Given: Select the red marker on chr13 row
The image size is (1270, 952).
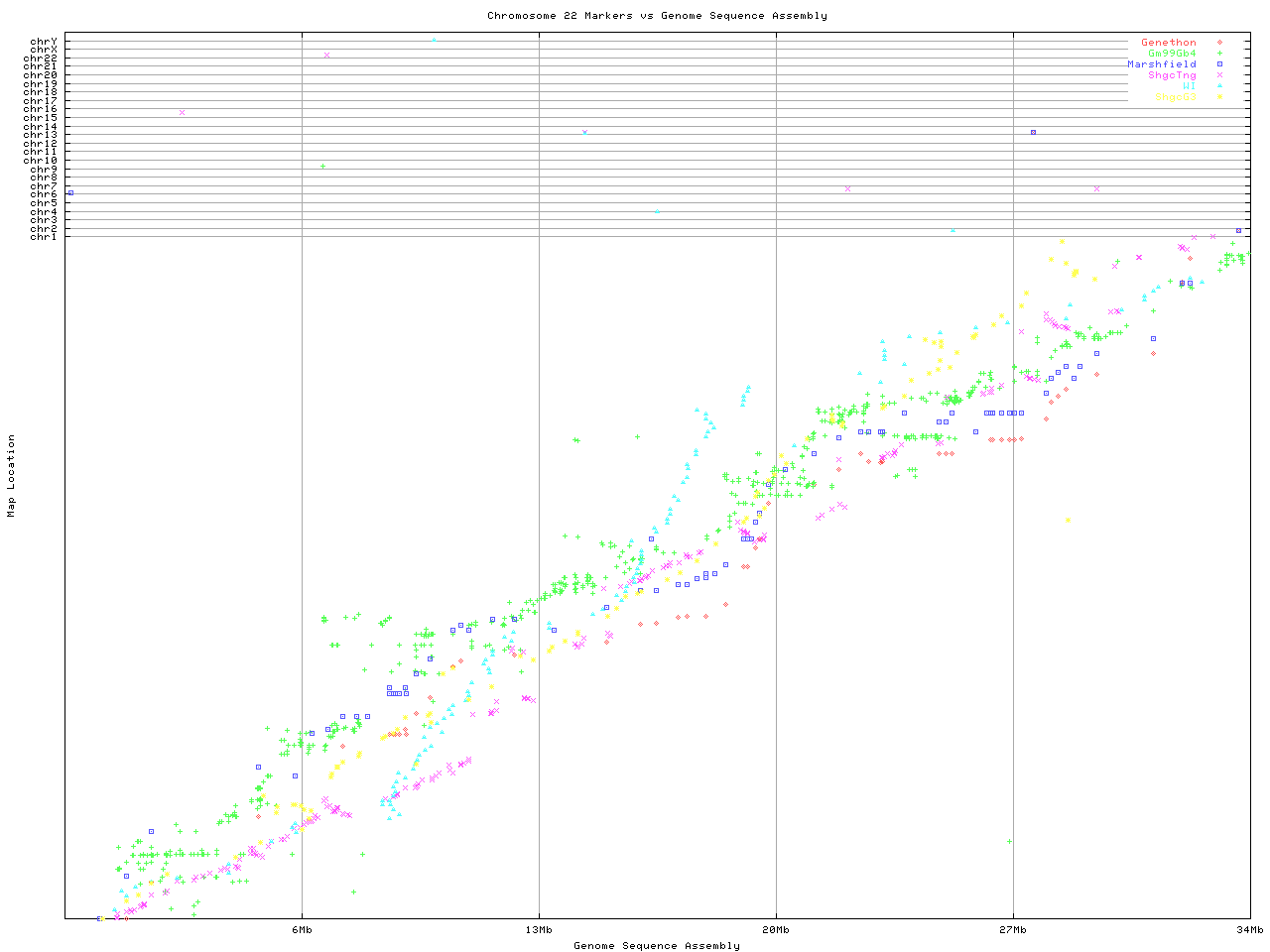Looking at the screenshot, I should (1033, 132).
